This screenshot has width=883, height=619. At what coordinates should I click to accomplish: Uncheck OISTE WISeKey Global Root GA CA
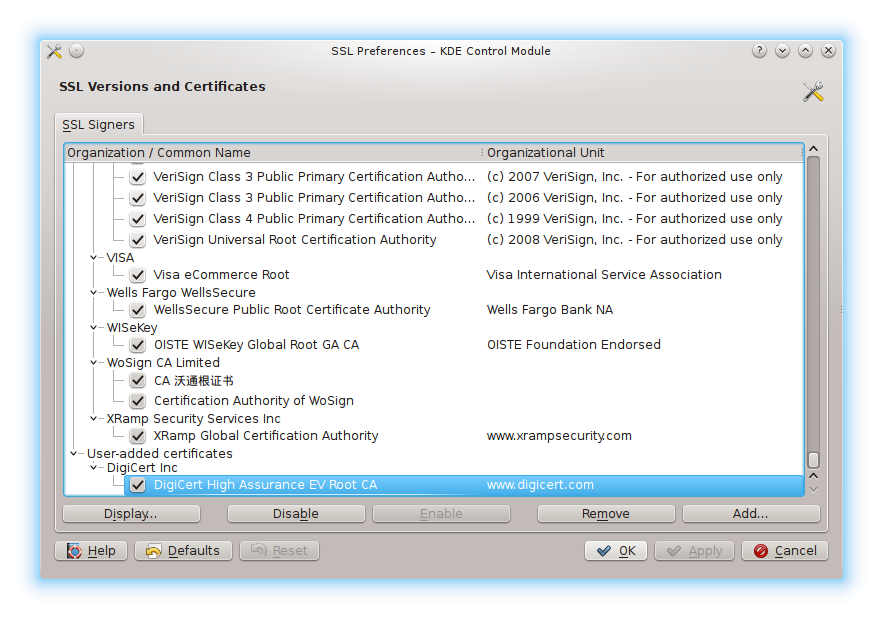tap(137, 345)
